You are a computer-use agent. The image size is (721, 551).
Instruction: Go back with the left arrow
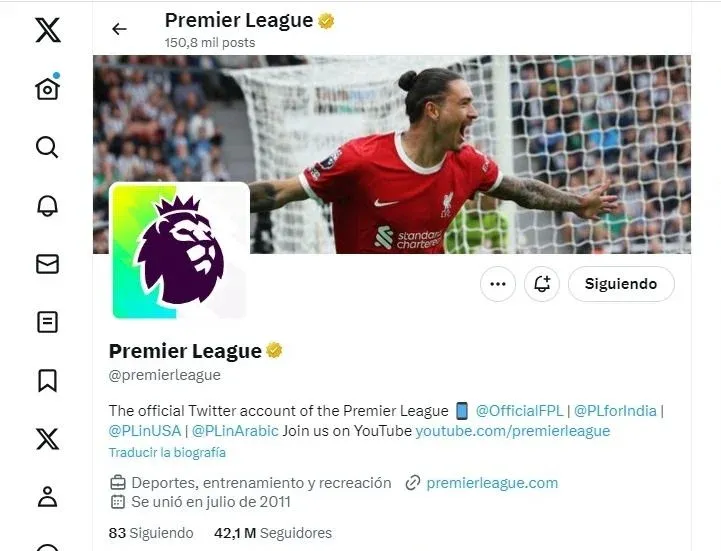119,29
